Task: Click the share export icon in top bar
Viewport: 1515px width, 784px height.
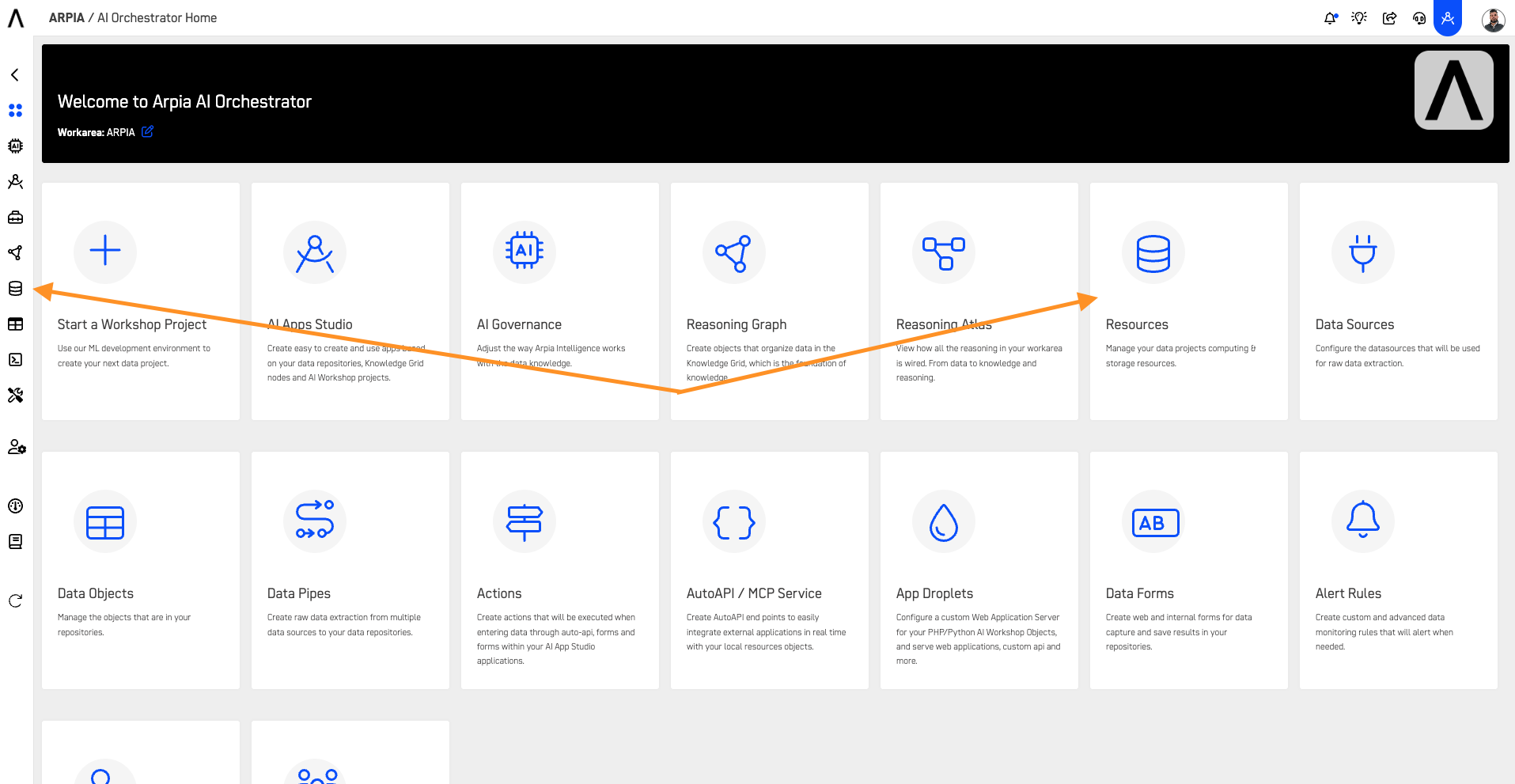Action: pyautogui.click(x=1389, y=18)
